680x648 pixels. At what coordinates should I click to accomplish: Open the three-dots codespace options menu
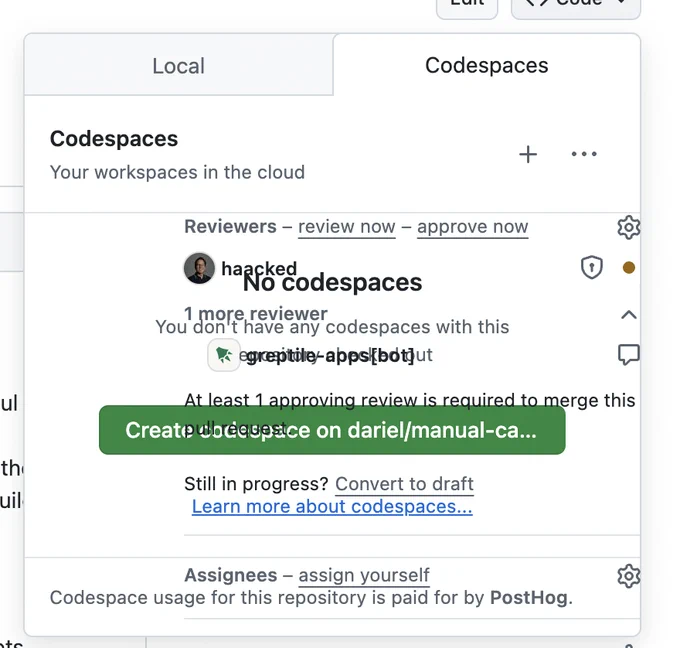click(584, 154)
